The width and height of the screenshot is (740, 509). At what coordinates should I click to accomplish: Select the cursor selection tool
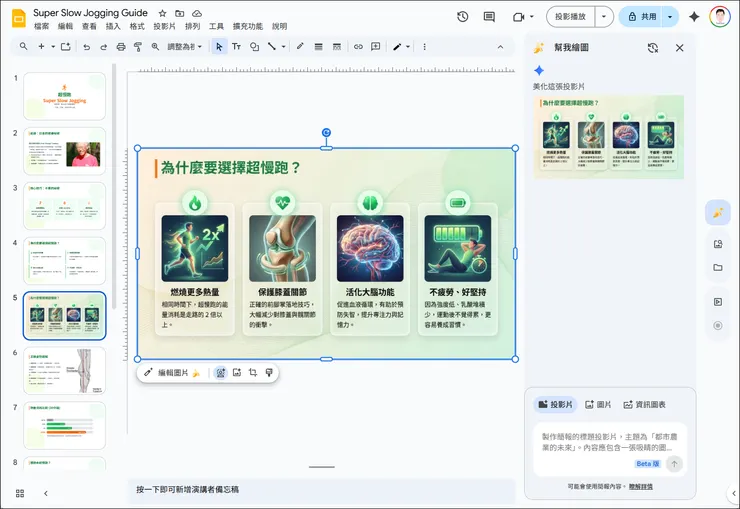click(219, 46)
